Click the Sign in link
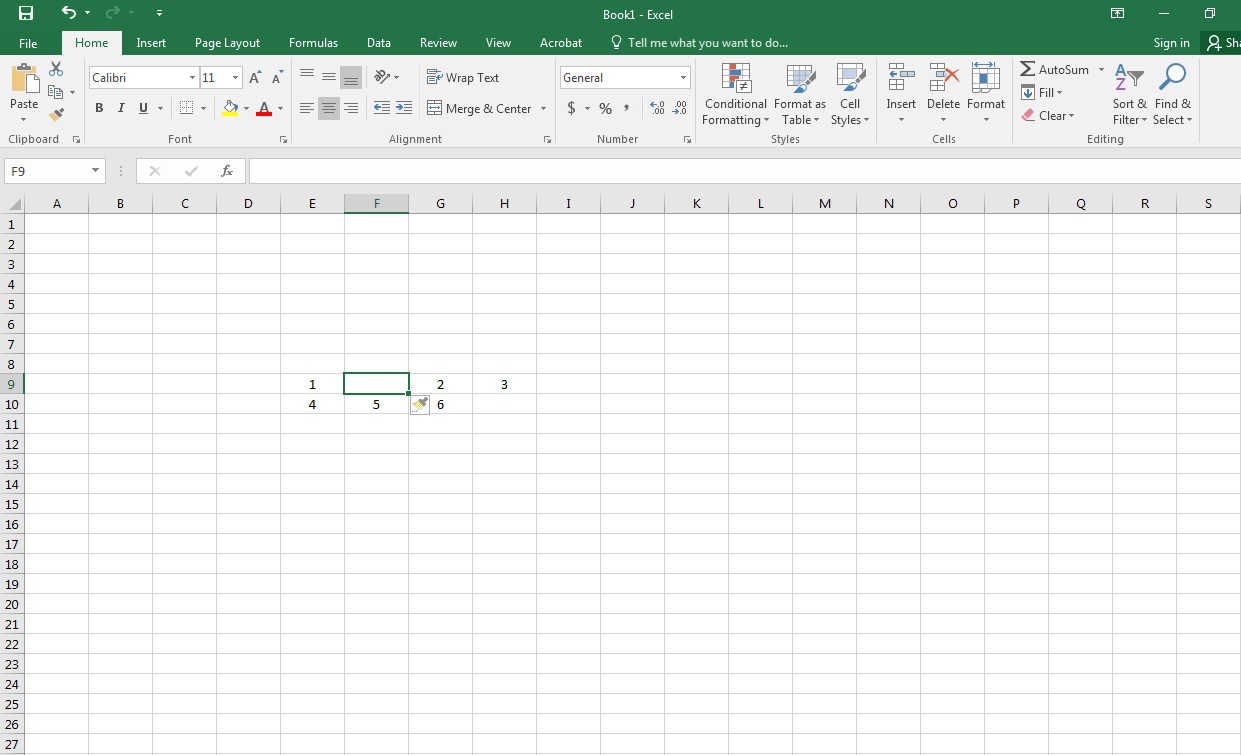The height and width of the screenshot is (755, 1241). pyautogui.click(x=1171, y=43)
